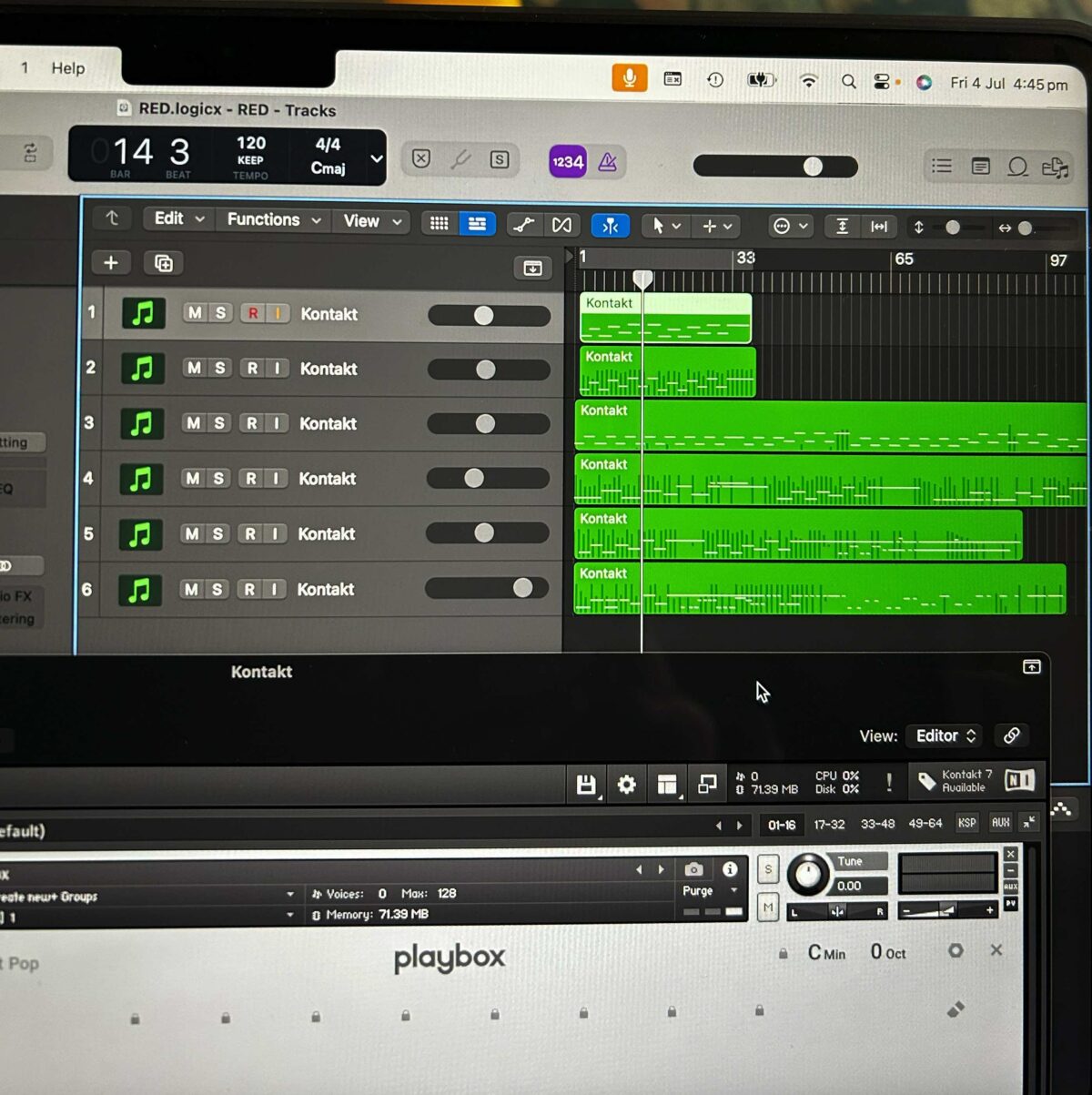
Task: Click the link icon in Kontakt window
Action: point(1012,735)
